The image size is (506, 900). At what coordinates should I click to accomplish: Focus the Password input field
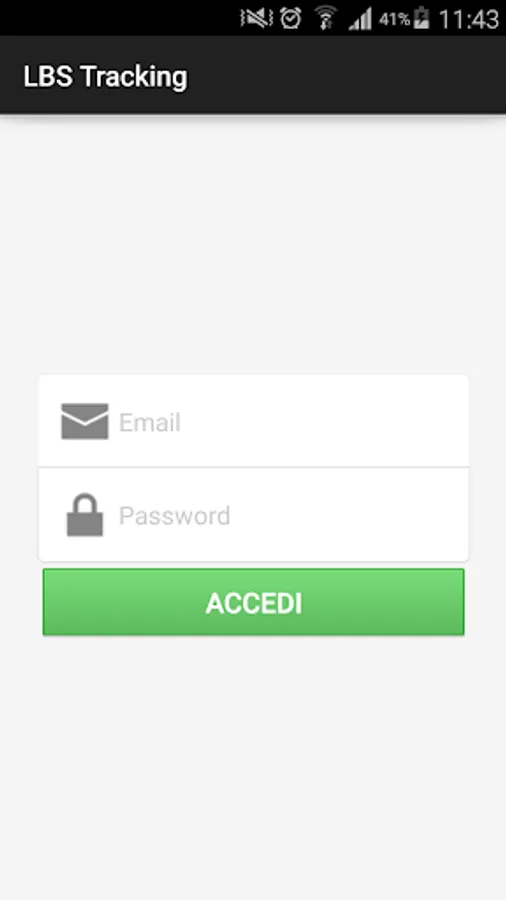253,515
